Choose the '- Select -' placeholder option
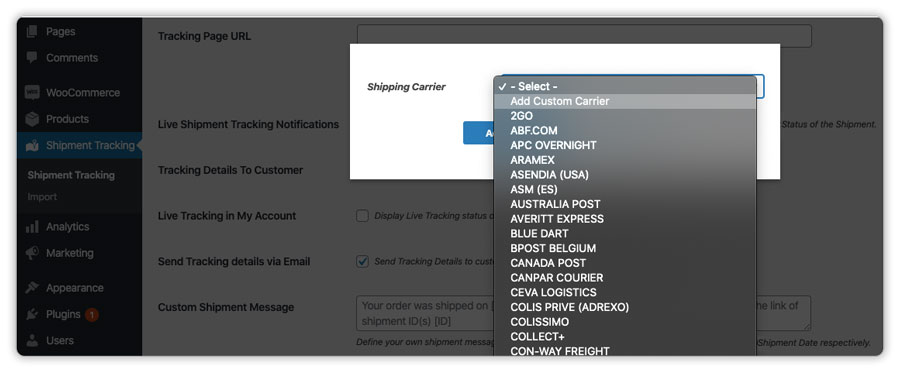This screenshot has width=900, height=371. 624,86
